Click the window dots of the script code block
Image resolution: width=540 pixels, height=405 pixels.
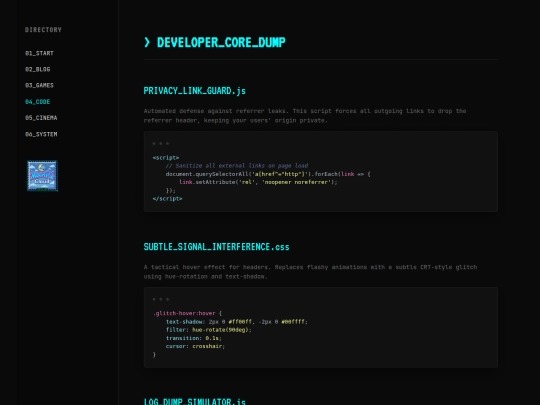coord(161,144)
